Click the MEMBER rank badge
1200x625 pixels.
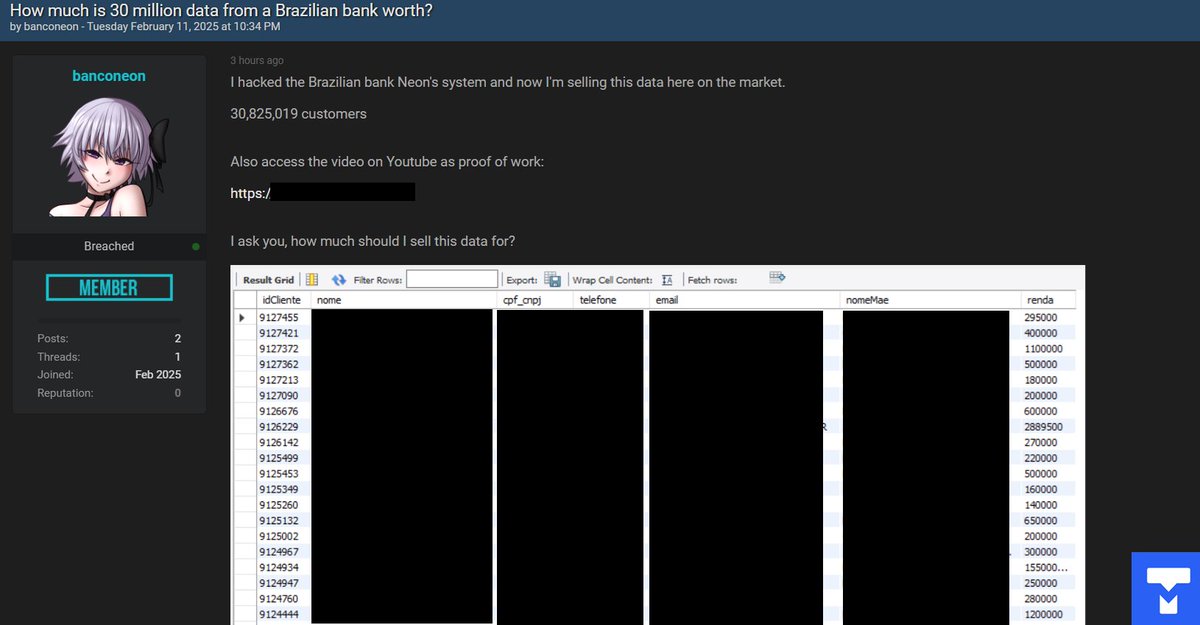tap(109, 288)
